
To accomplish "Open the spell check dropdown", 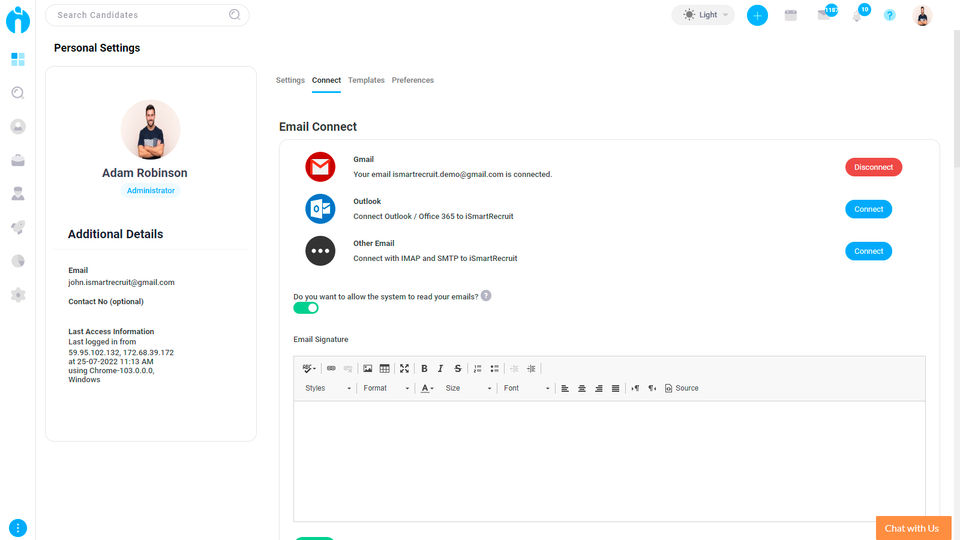I will 309,369.
